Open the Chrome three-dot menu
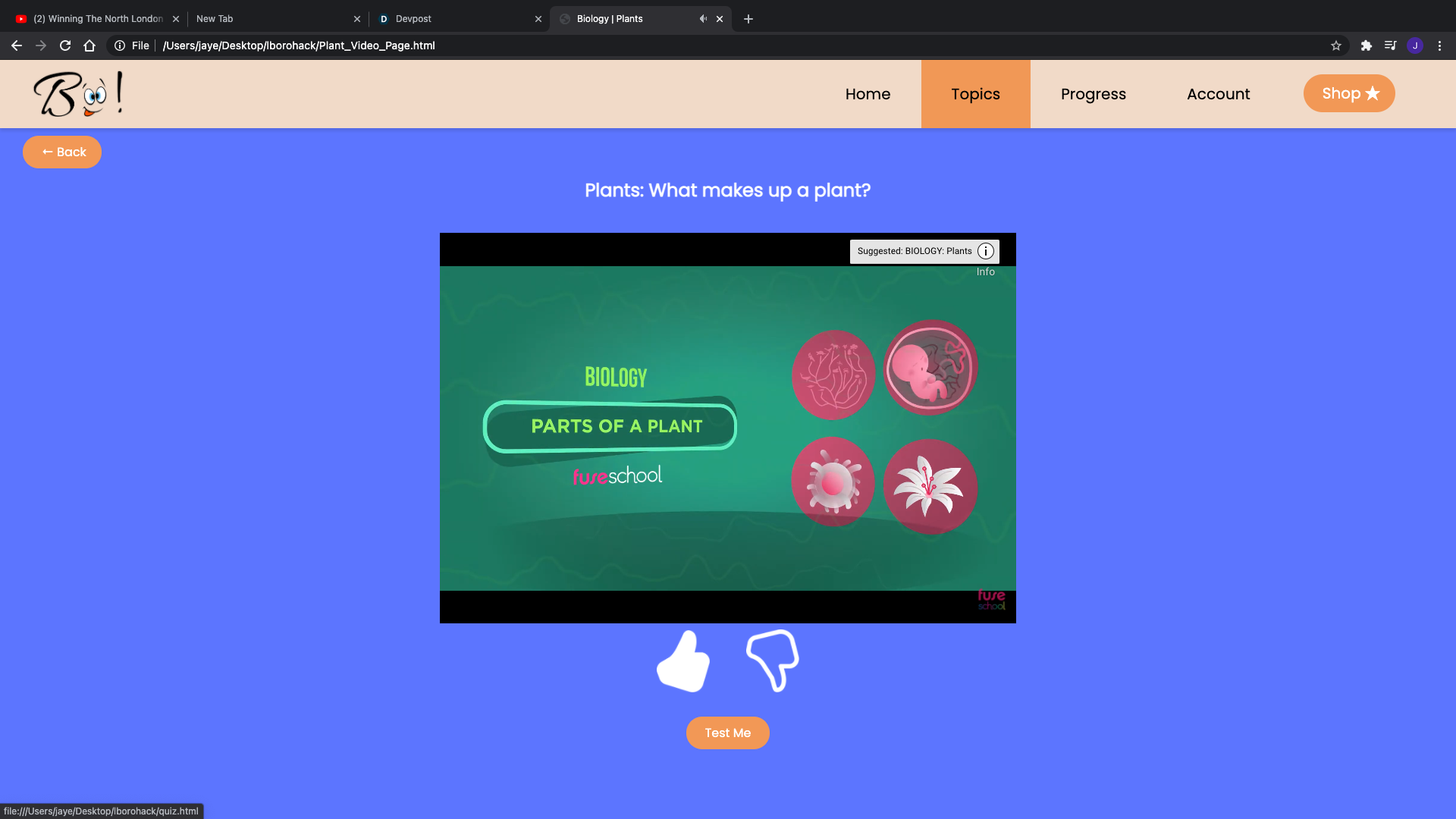Image resolution: width=1456 pixels, height=819 pixels. pos(1439,45)
